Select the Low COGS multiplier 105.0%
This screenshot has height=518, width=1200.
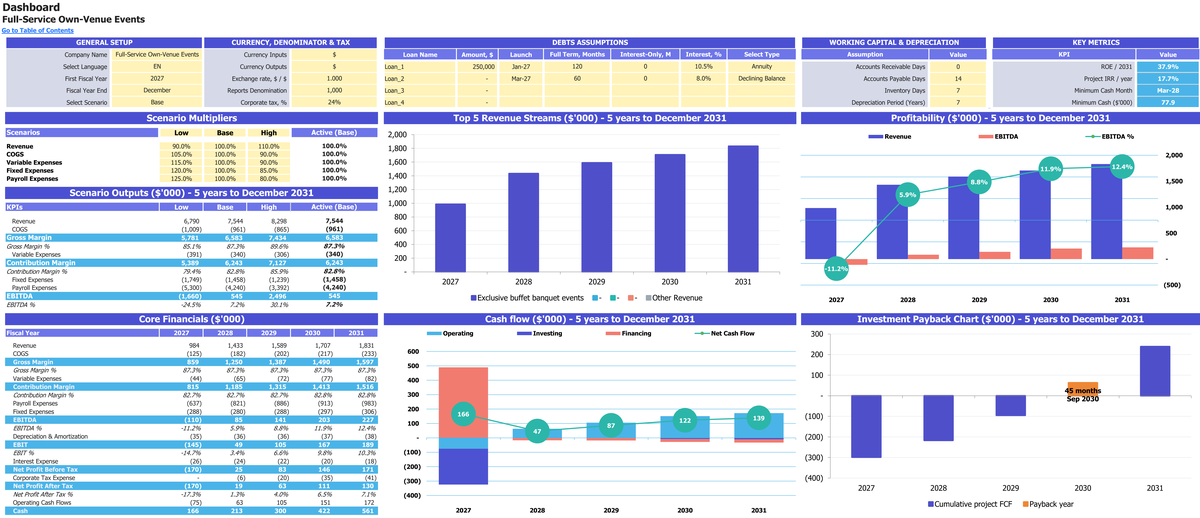[181, 154]
